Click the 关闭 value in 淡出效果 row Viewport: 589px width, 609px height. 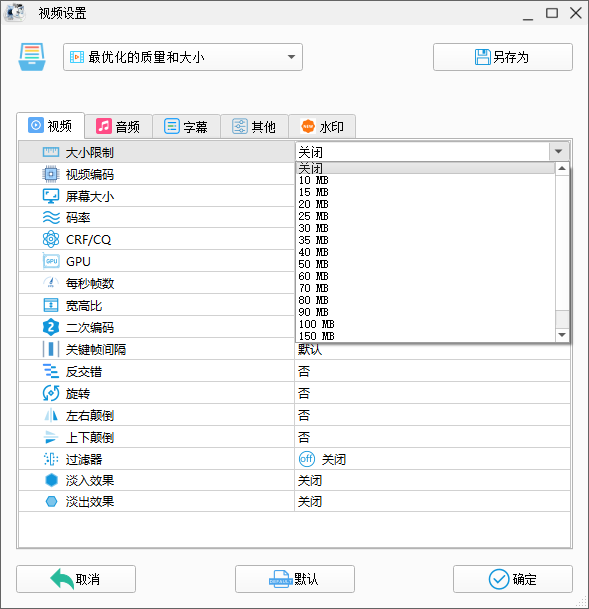tap(310, 501)
